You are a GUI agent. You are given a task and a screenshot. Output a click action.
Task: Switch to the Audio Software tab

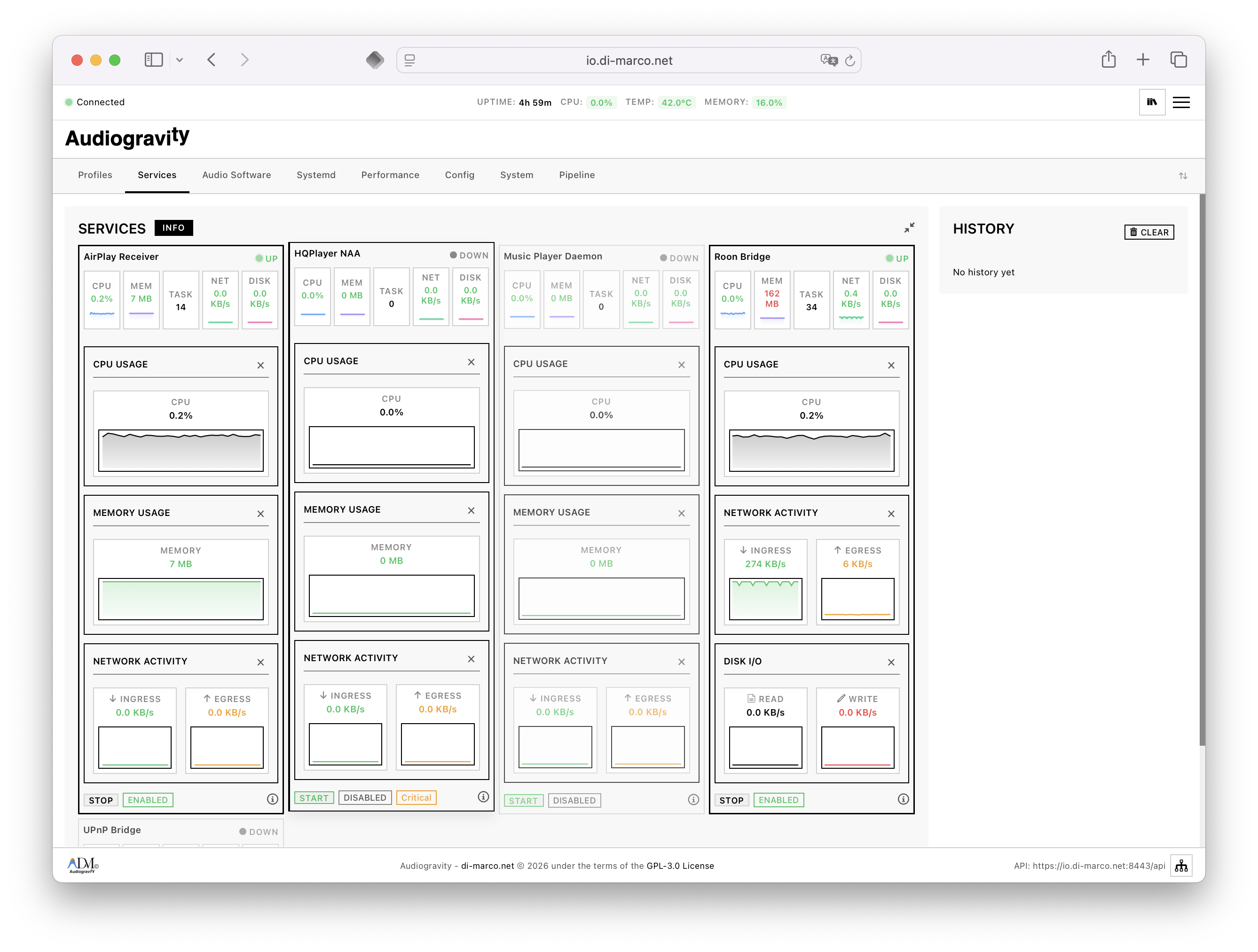(236, 175)
